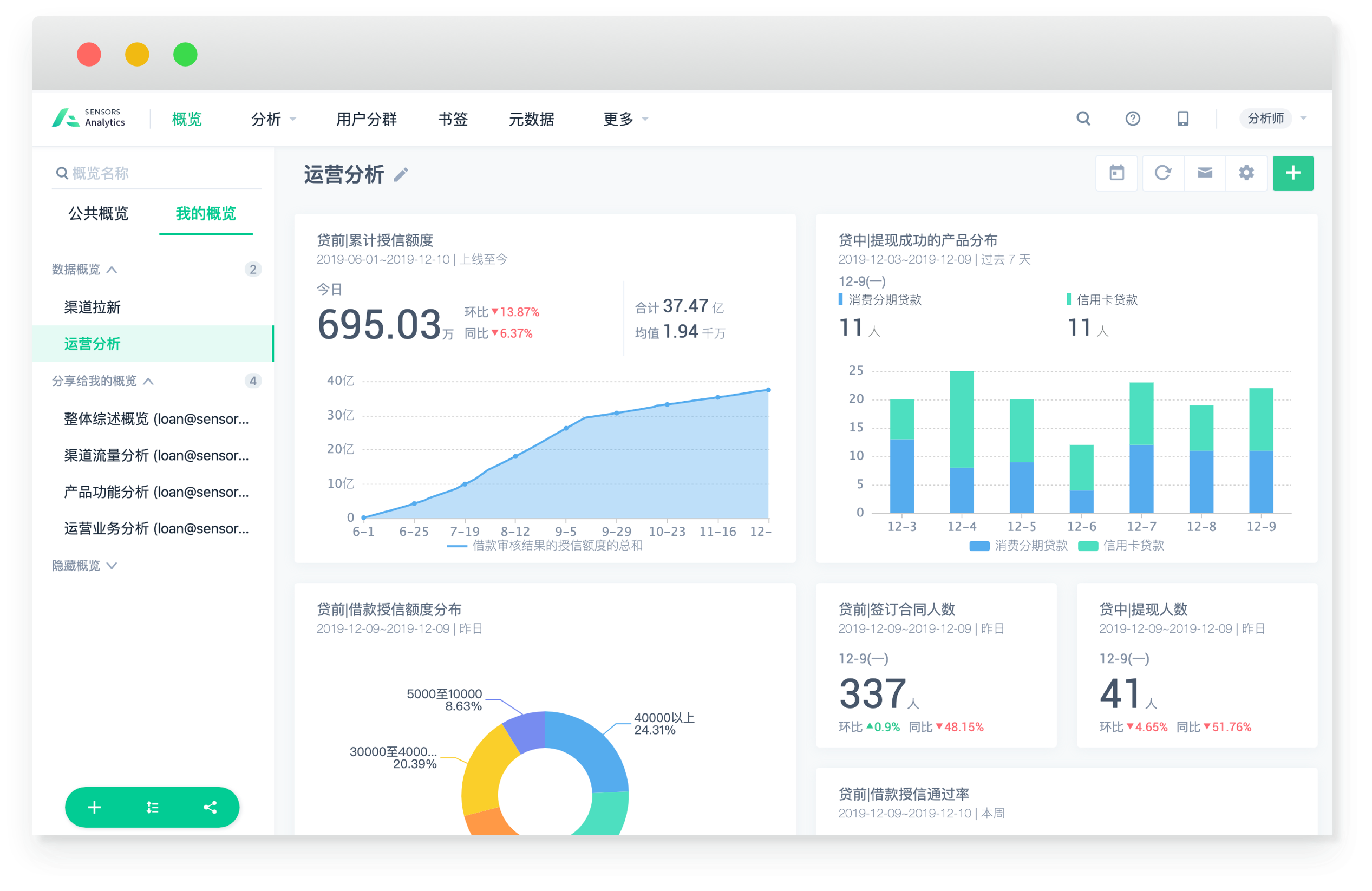Toggle 消费分期贷款 legend in bar chart
1372x891 pixels.
coord(1019,546)
